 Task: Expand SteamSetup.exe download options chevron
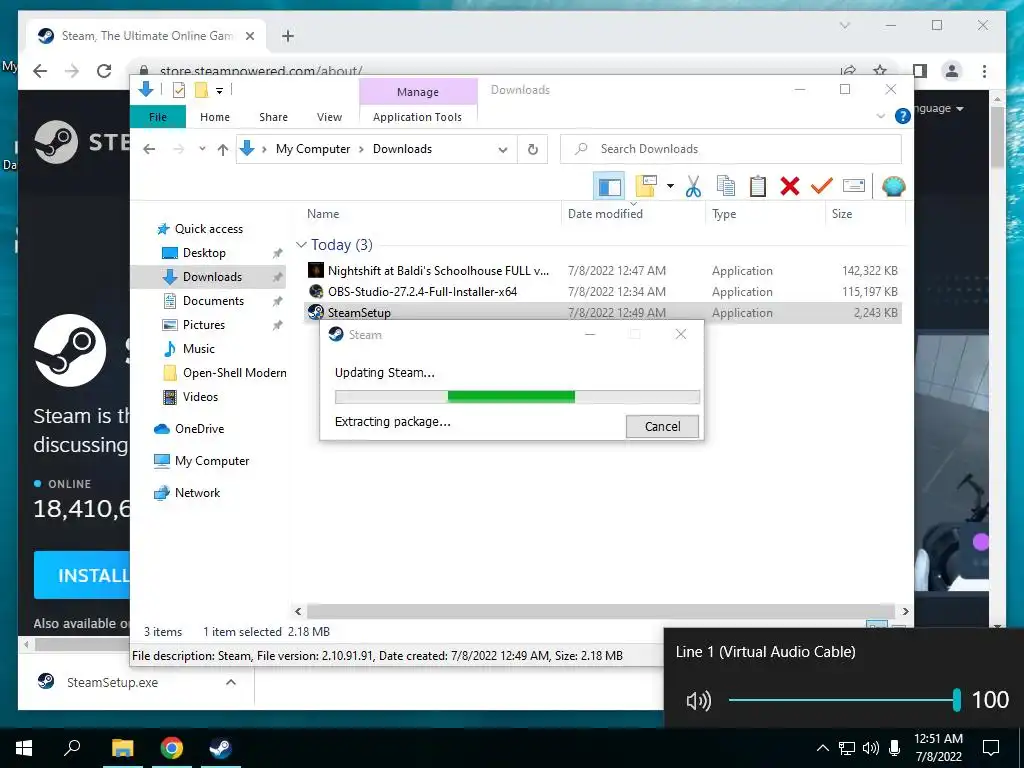pyautogui.click(x=231, y=682)
